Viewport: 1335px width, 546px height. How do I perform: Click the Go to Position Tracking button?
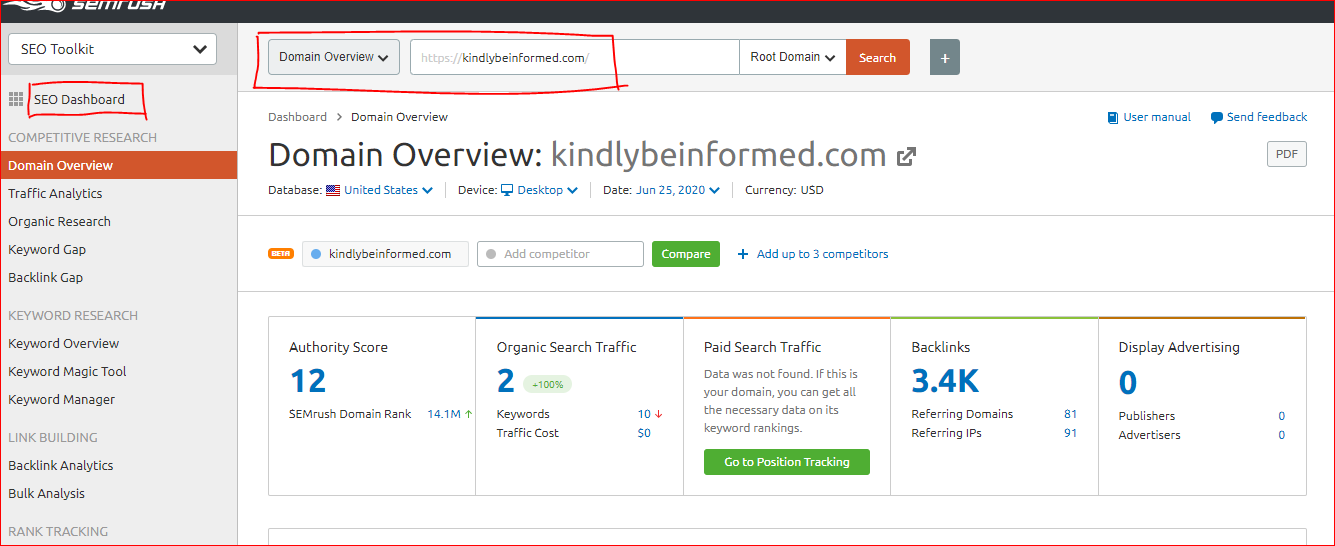[x=787, y=462]
